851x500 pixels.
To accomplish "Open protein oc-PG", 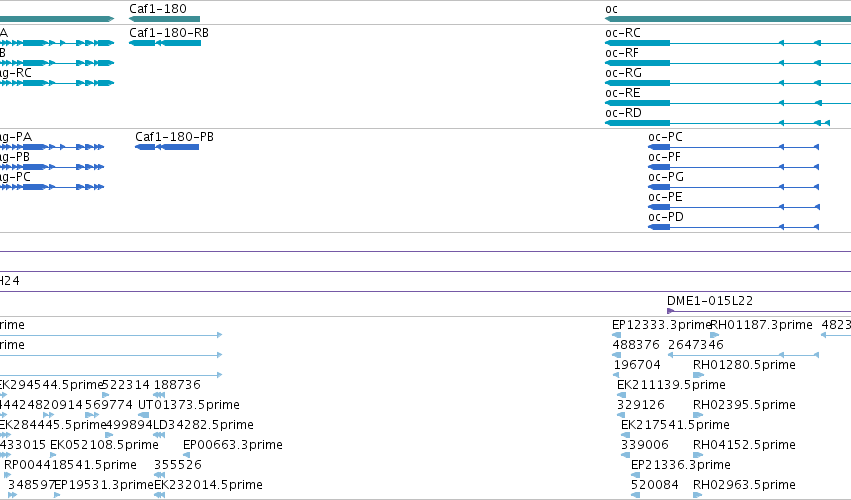I will tap(666, 177).
